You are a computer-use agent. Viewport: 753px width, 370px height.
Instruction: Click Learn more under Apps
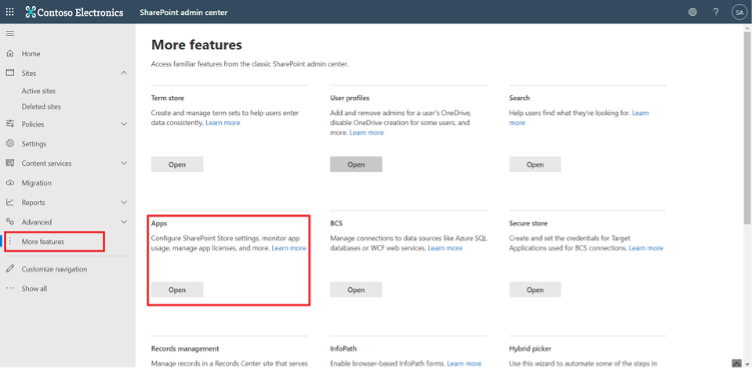[x=289, y=248]
